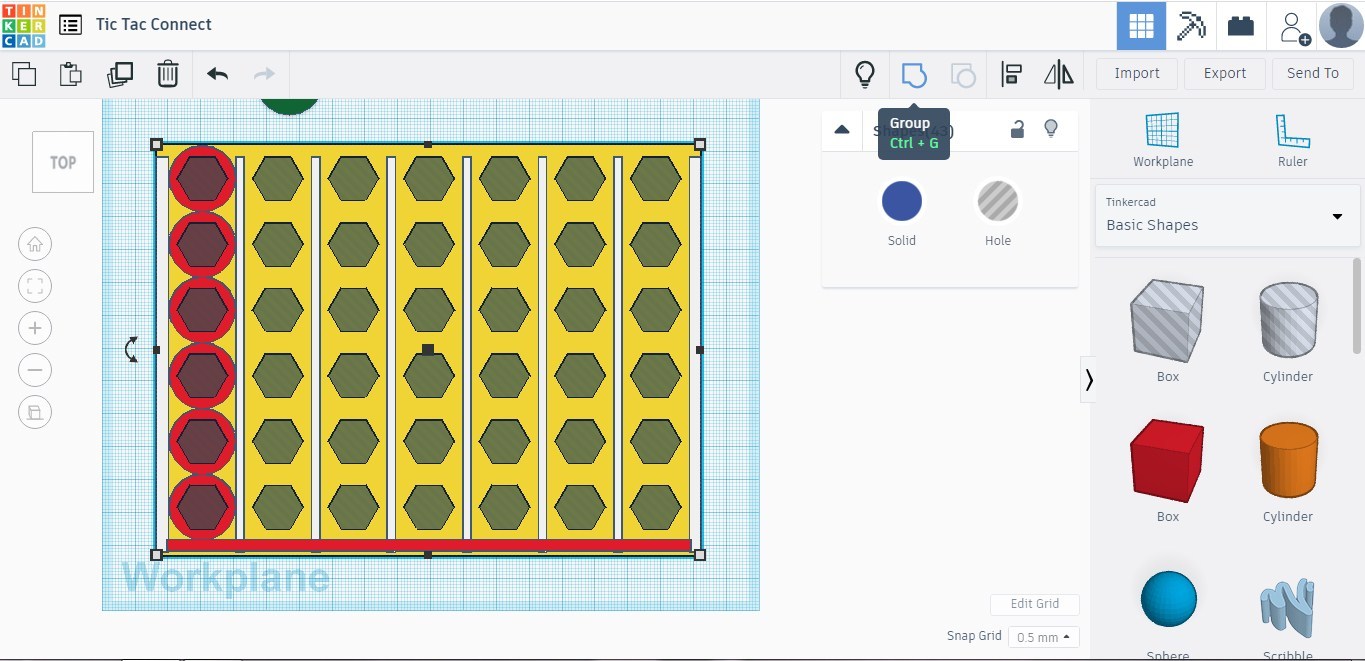Zoom out with the minus icon

[35, 370]
